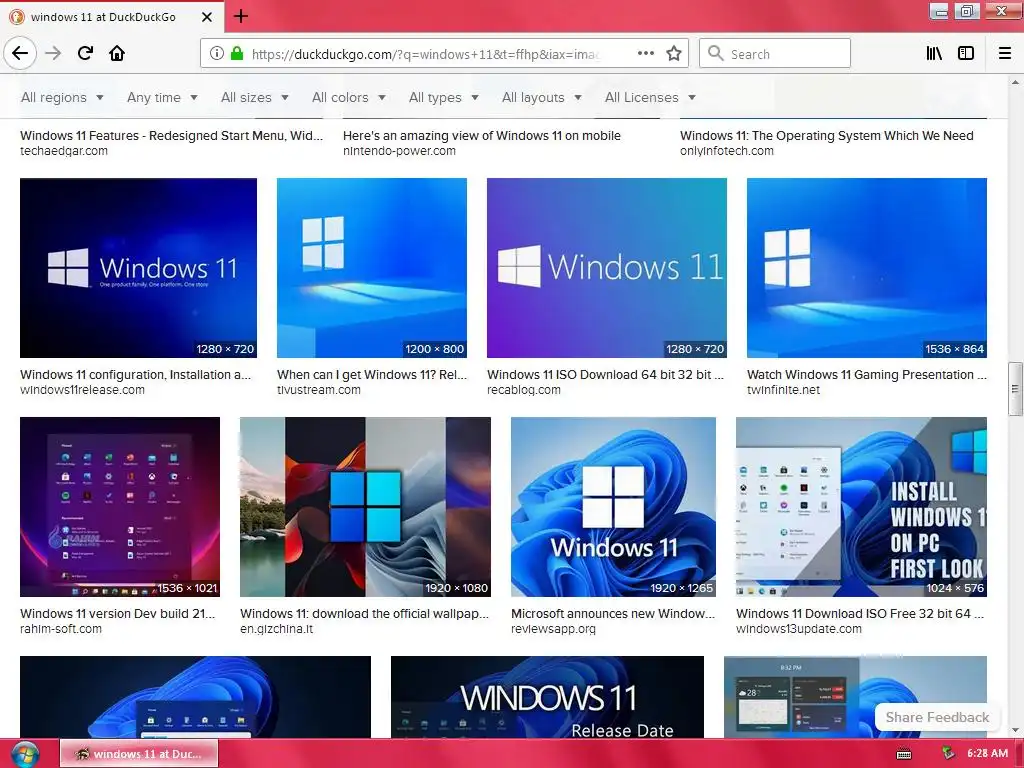Image resolution: width=1024 pixels, height=768 pixels.
Task: Click 'Microsoft announces new Window...' title
Action: [x=613, y=614]
